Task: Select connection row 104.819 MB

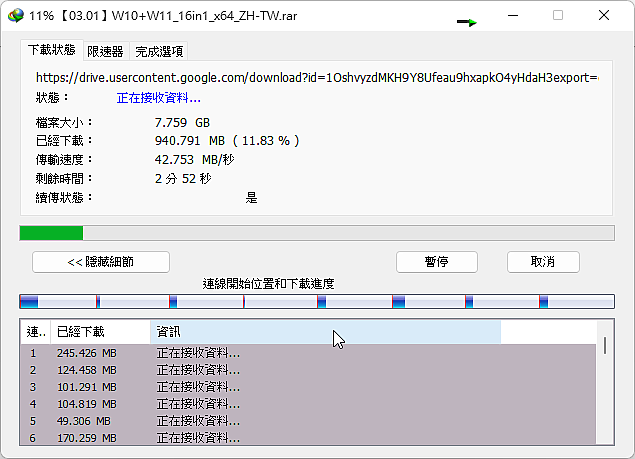Action: 308,404
